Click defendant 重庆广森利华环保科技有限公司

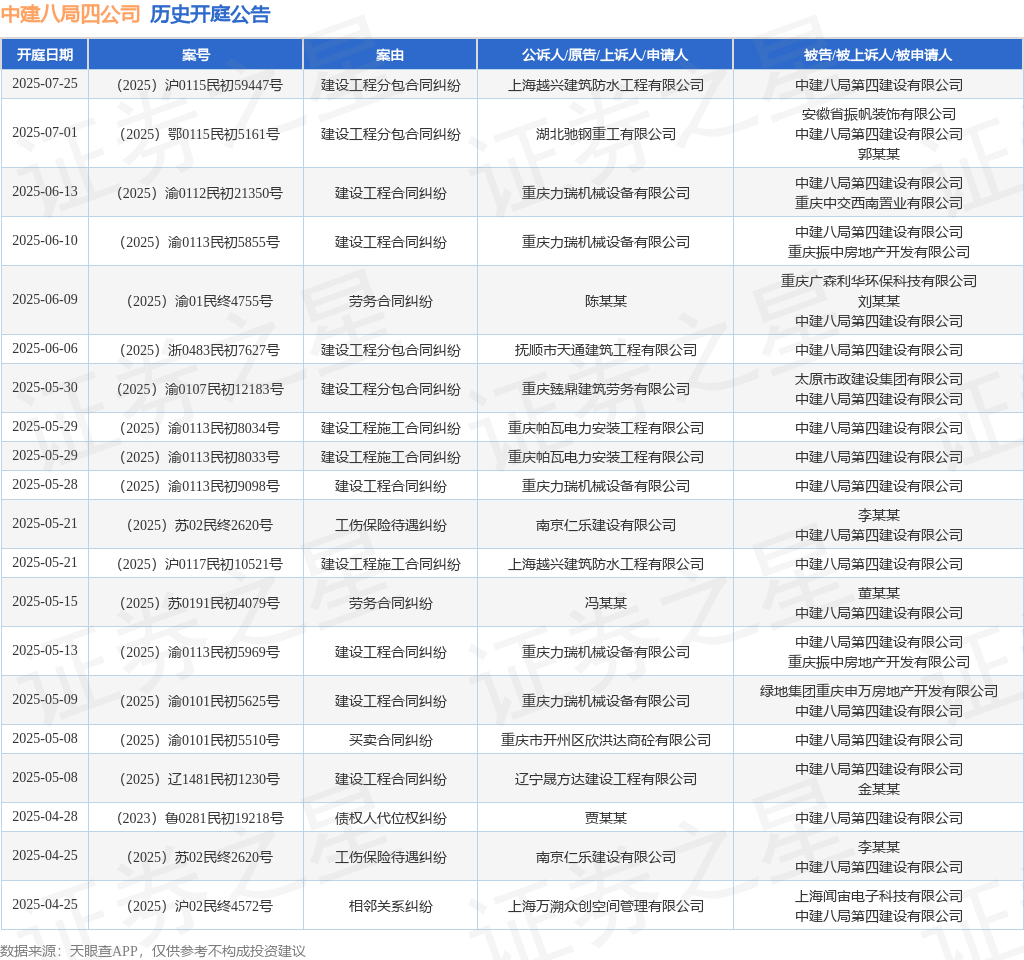coord(878,281)
